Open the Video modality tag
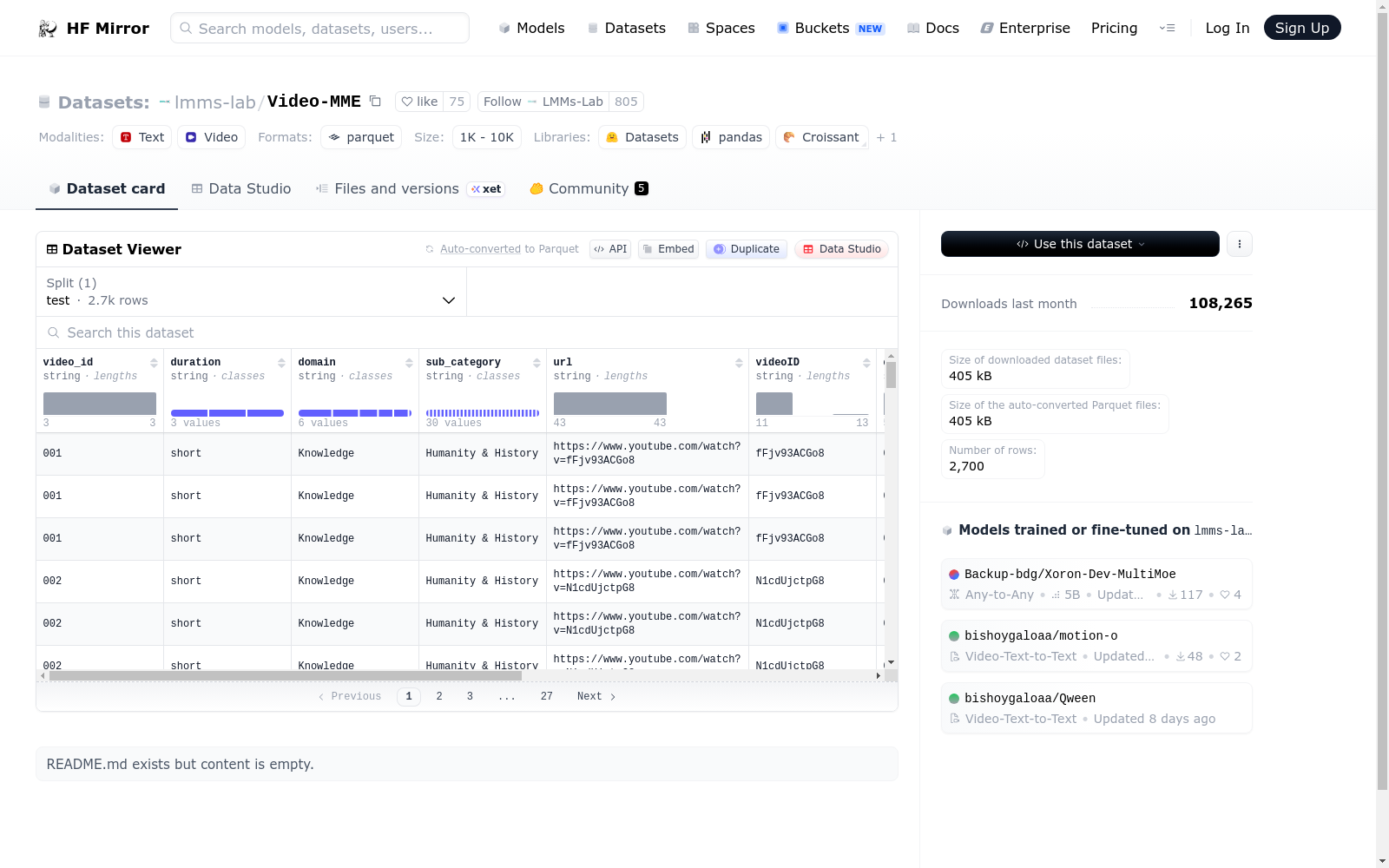 coord(212,137)
